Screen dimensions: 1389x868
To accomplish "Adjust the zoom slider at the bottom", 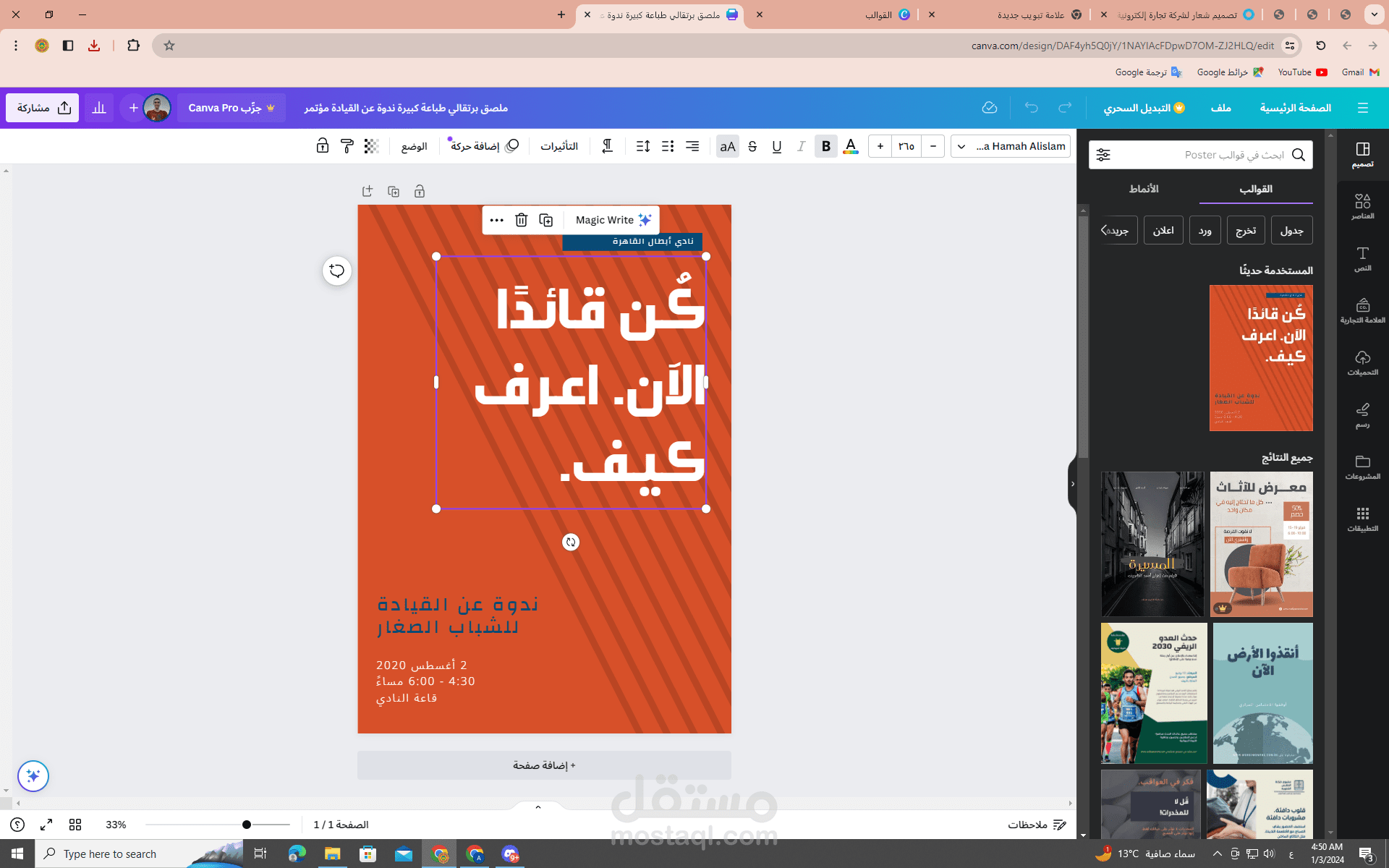I will pyautogui.click(x=247, y=825).
